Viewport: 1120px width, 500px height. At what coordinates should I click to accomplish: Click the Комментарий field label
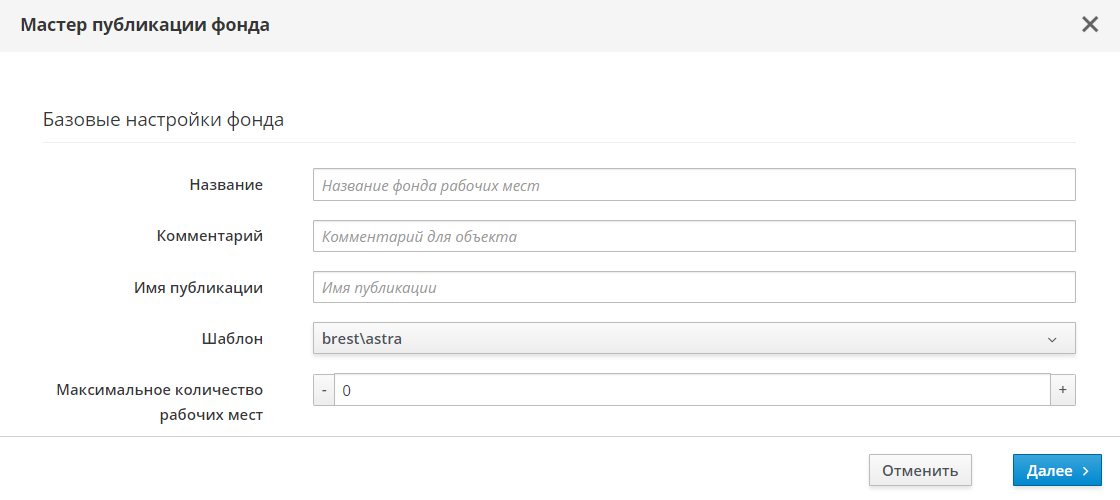(210, 236)
